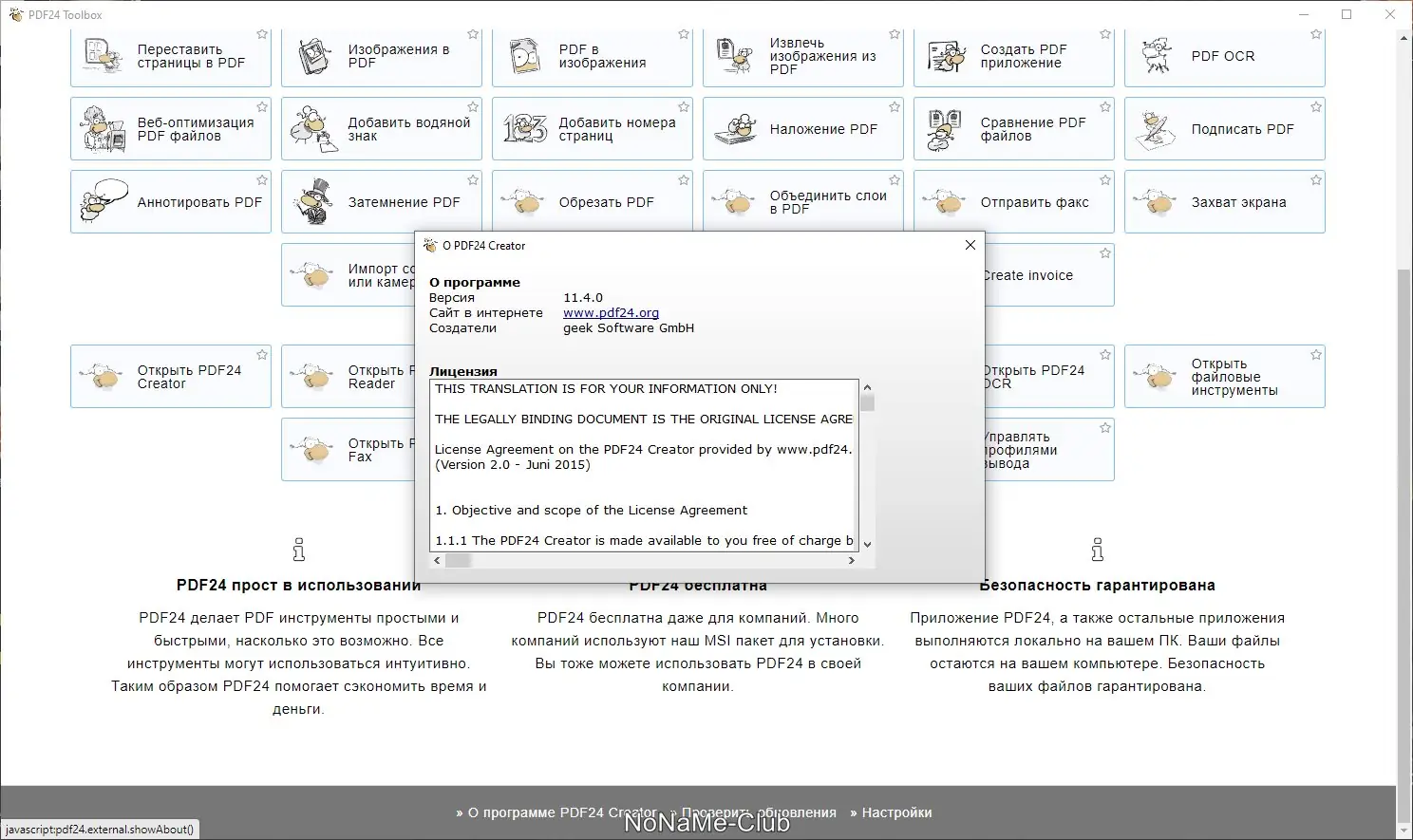The image size is (1413, 840).
Task: Favorite the Переставить страницы в PDF star
Action: [x=262, y=34]
